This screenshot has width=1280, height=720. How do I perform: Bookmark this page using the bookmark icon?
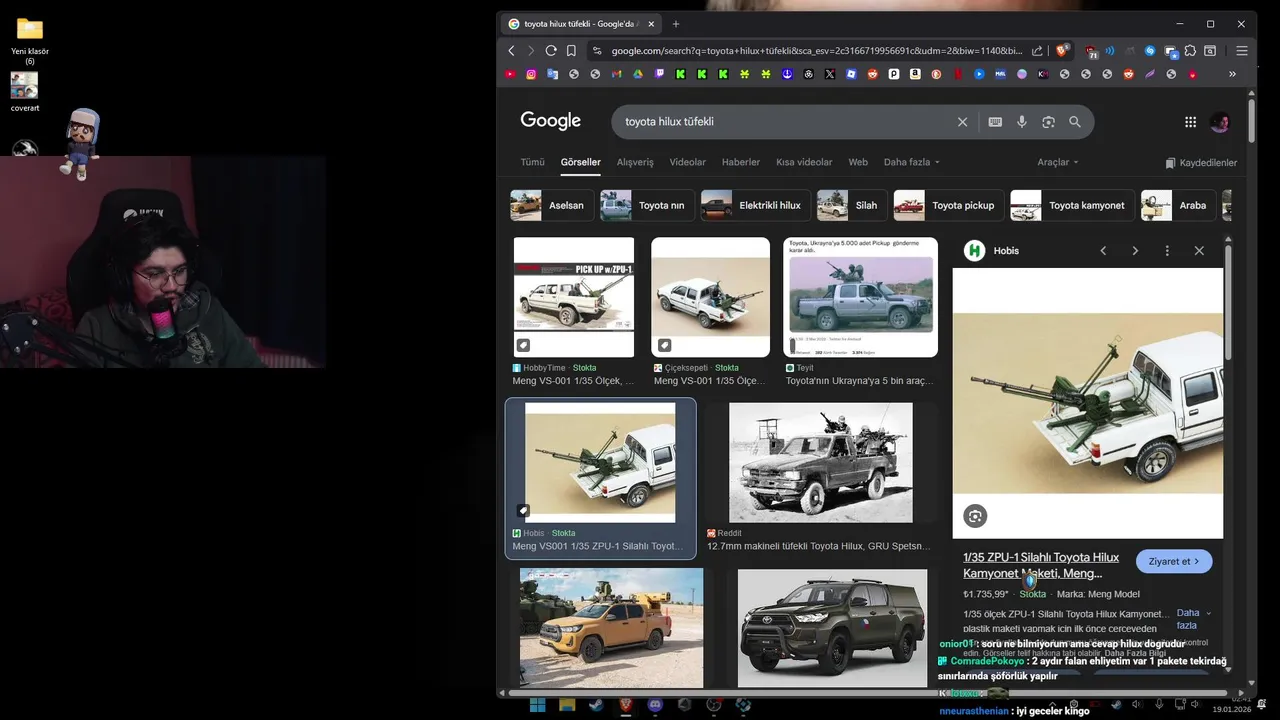[x=571, y=51]
